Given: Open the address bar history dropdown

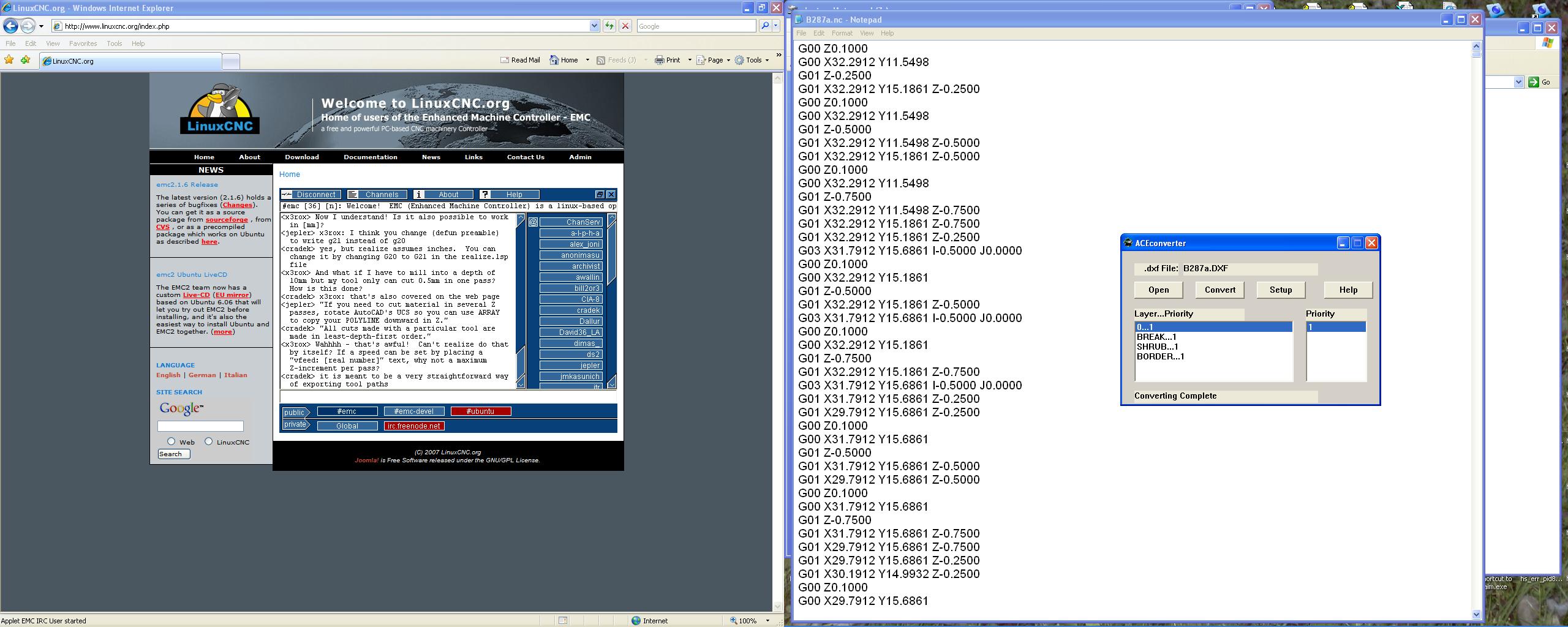Looking at the screenshot, I should 594,26.
